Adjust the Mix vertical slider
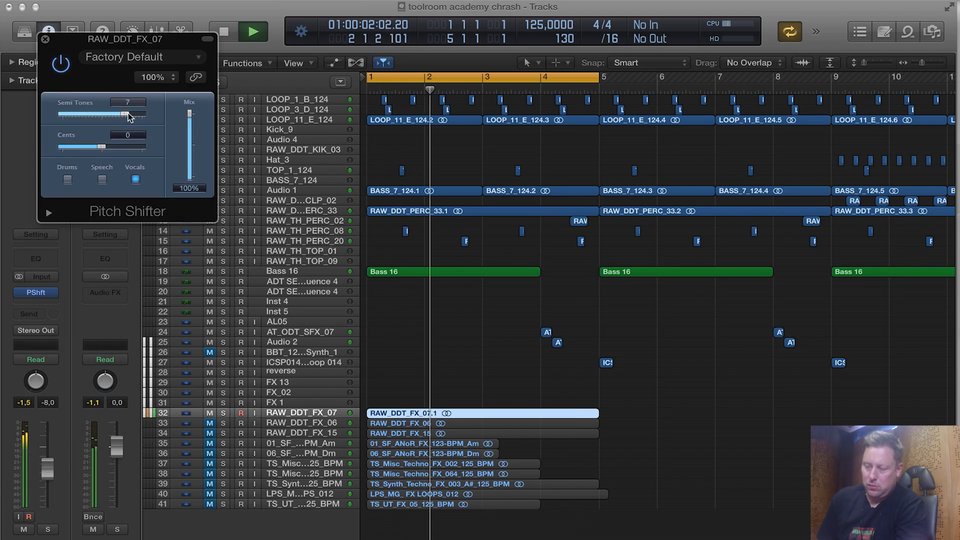Screen dimensions: 960x540 189,145
